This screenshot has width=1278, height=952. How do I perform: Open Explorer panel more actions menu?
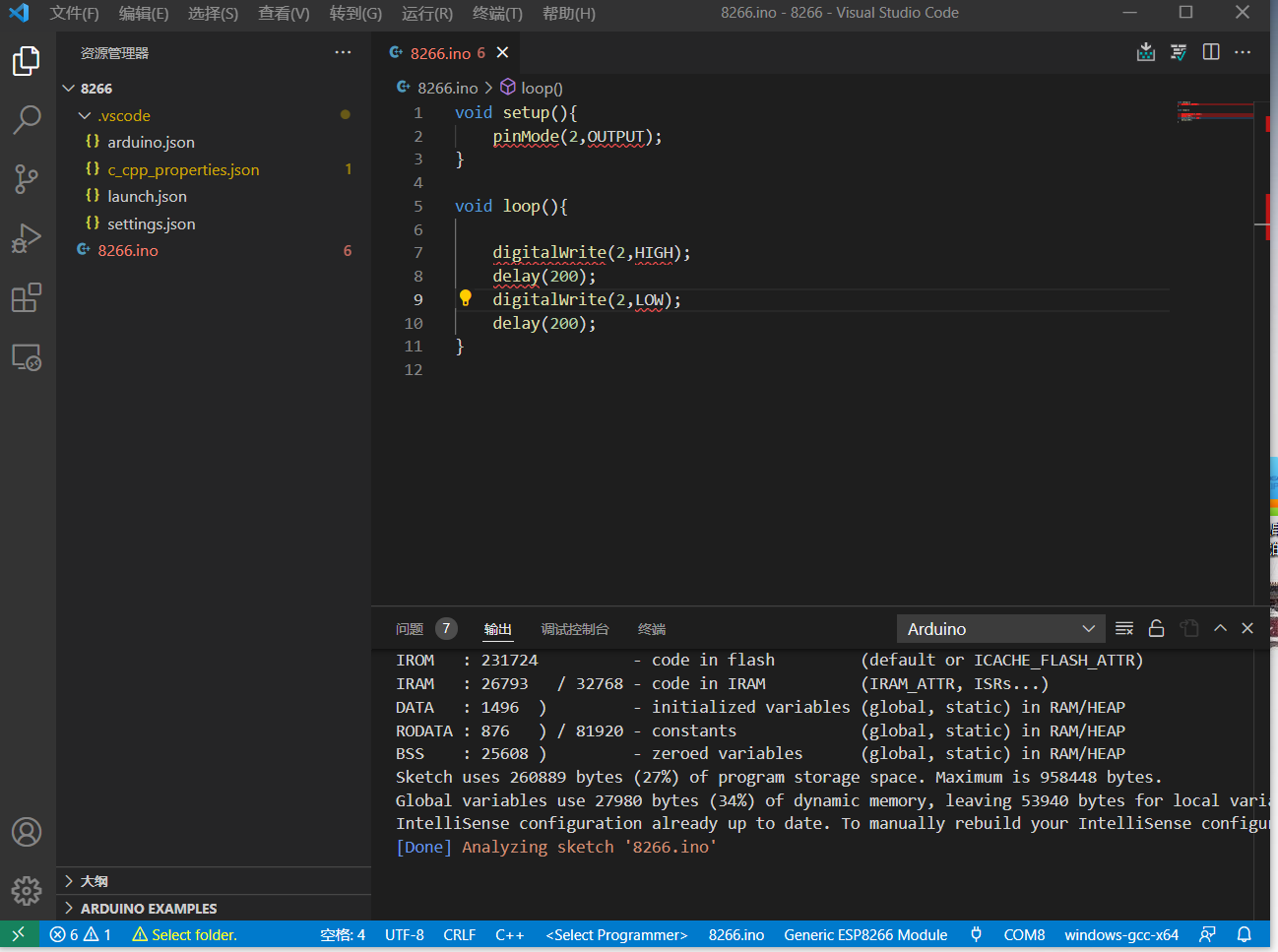(343, 52)
